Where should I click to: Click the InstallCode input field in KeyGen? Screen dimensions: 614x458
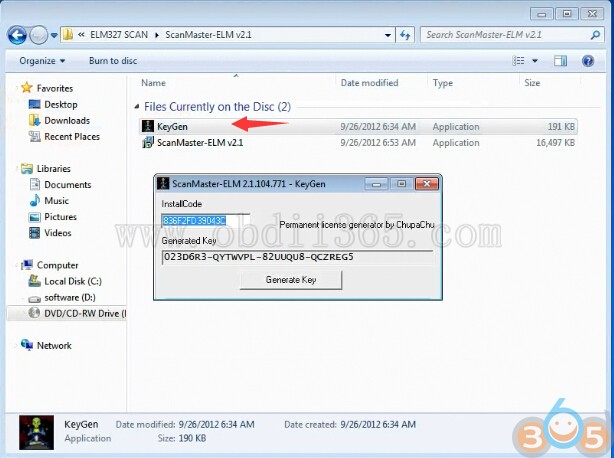pyautogui.click(x=205, y=220)
